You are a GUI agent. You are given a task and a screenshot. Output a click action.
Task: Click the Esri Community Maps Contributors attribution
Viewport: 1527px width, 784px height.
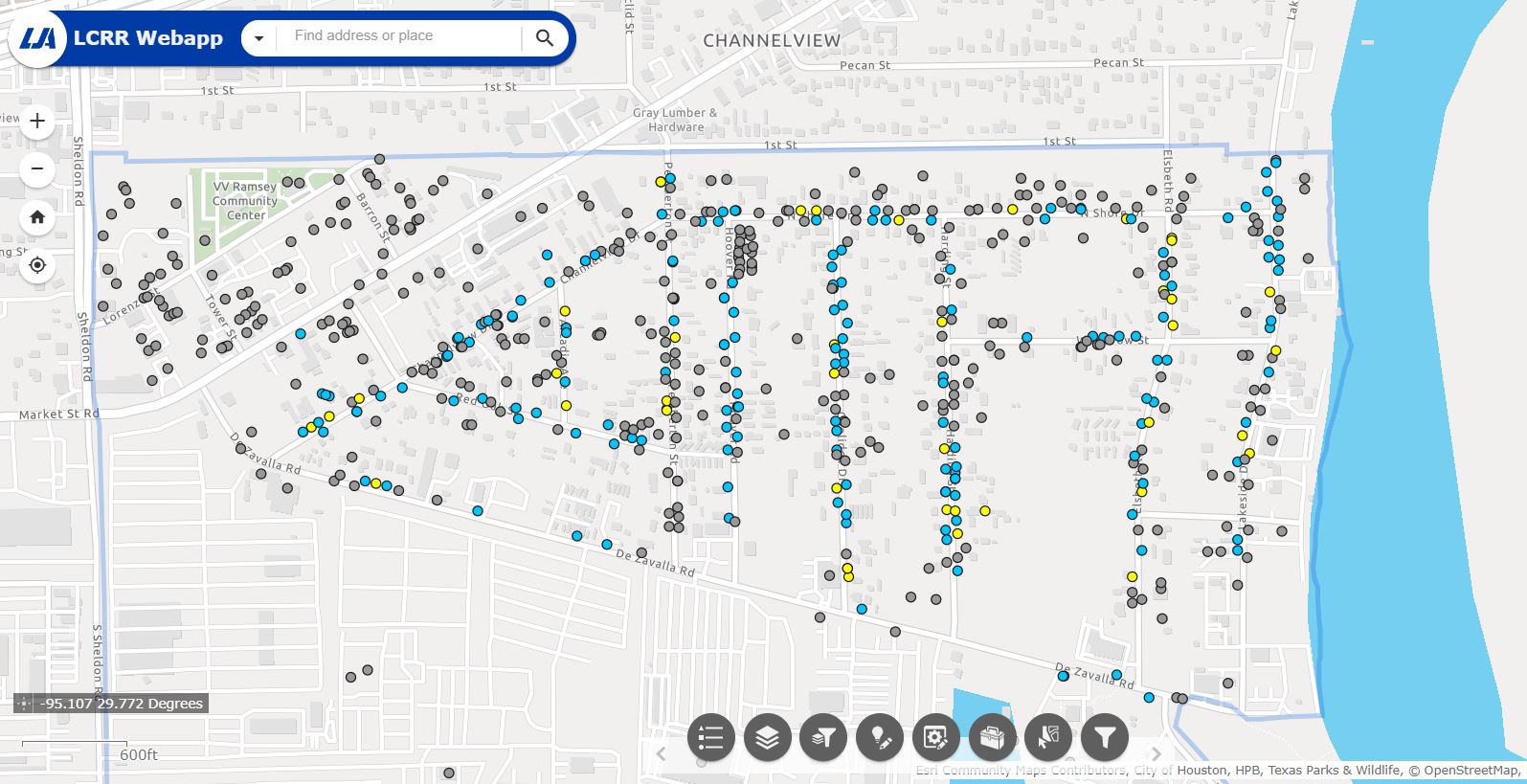(x=1021, y=770)
